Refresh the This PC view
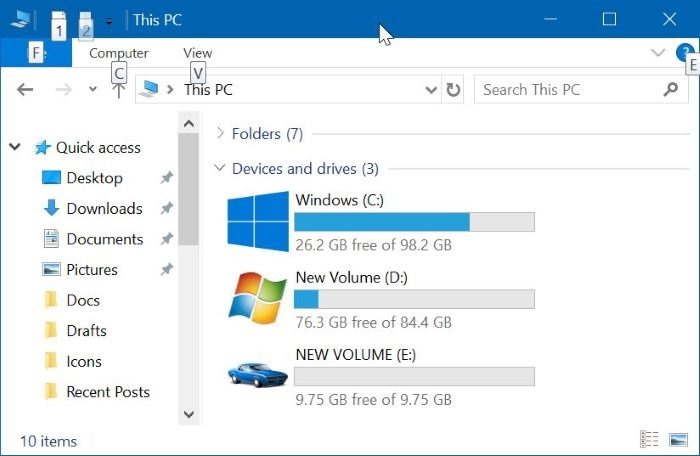 point(453,89)
